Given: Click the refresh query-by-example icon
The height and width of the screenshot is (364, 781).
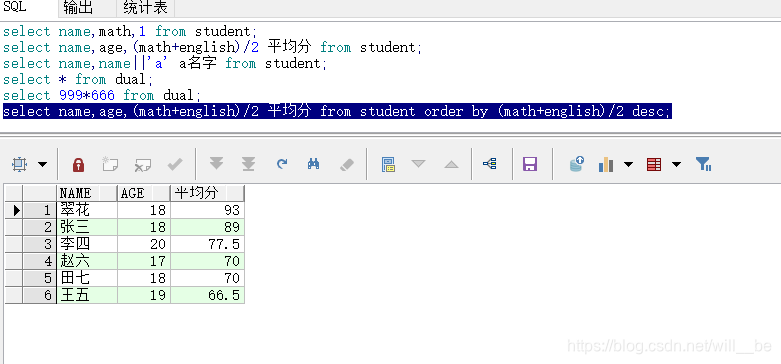Looking at the screenshot, I should 282,163.
